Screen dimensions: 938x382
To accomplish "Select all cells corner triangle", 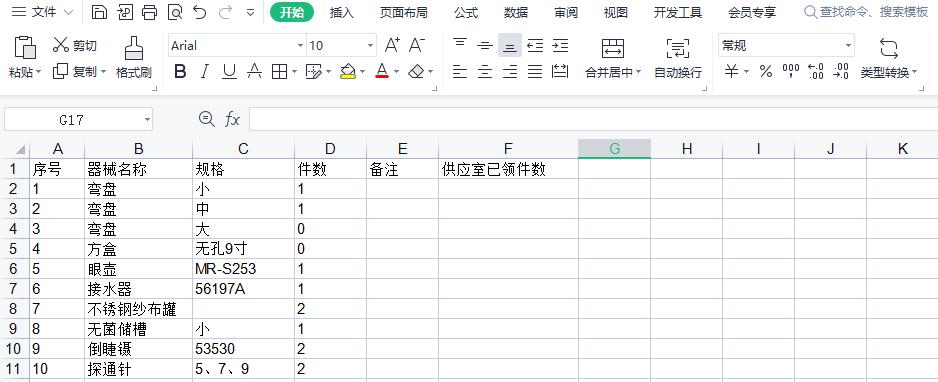I will (x=19, y=149).
